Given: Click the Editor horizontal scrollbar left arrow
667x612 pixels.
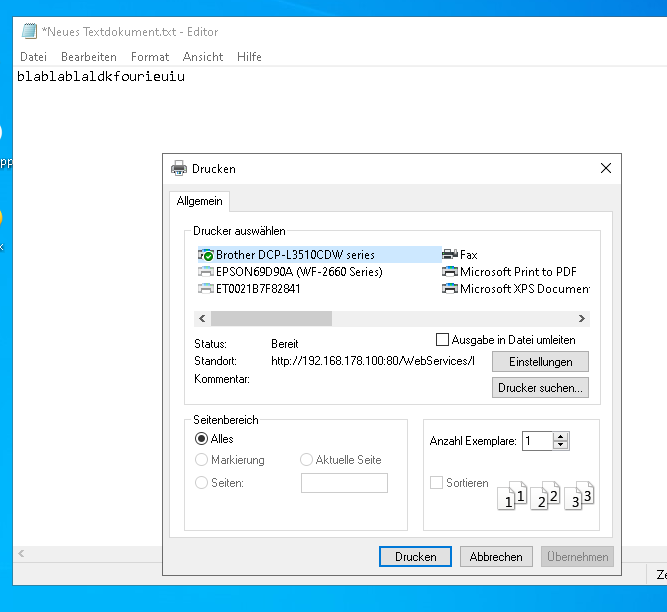Looking at the screenshot, I should pos(21,553).
